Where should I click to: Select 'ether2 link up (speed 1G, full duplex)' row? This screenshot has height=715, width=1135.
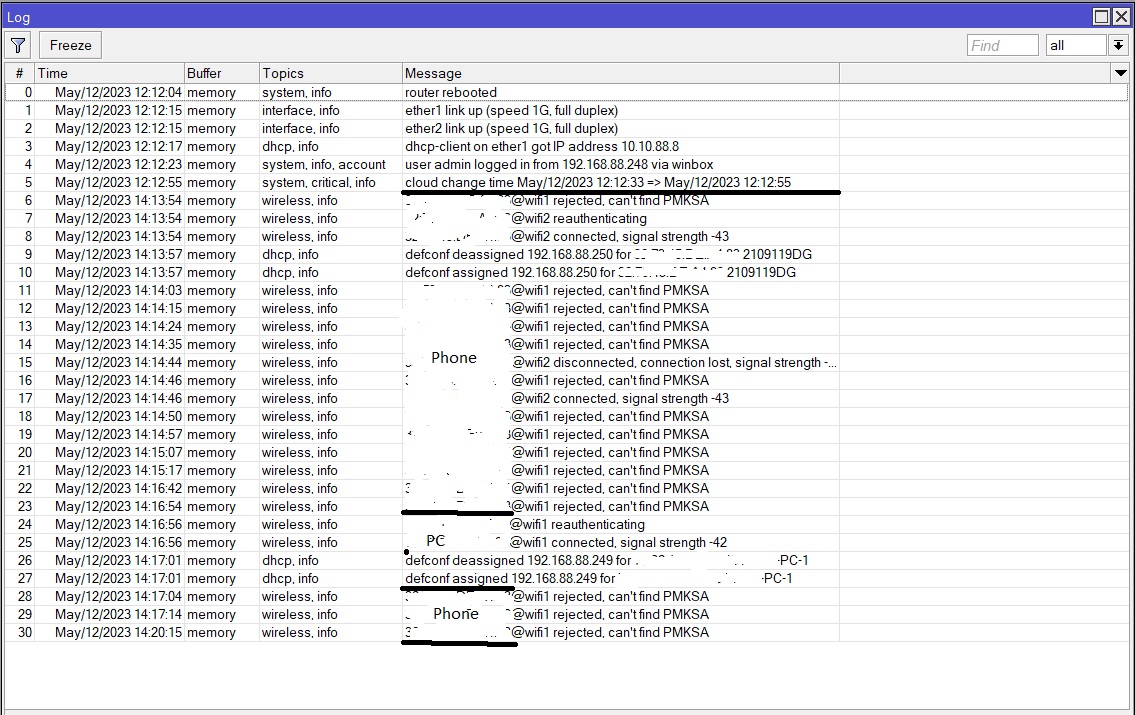click(566, 129)
